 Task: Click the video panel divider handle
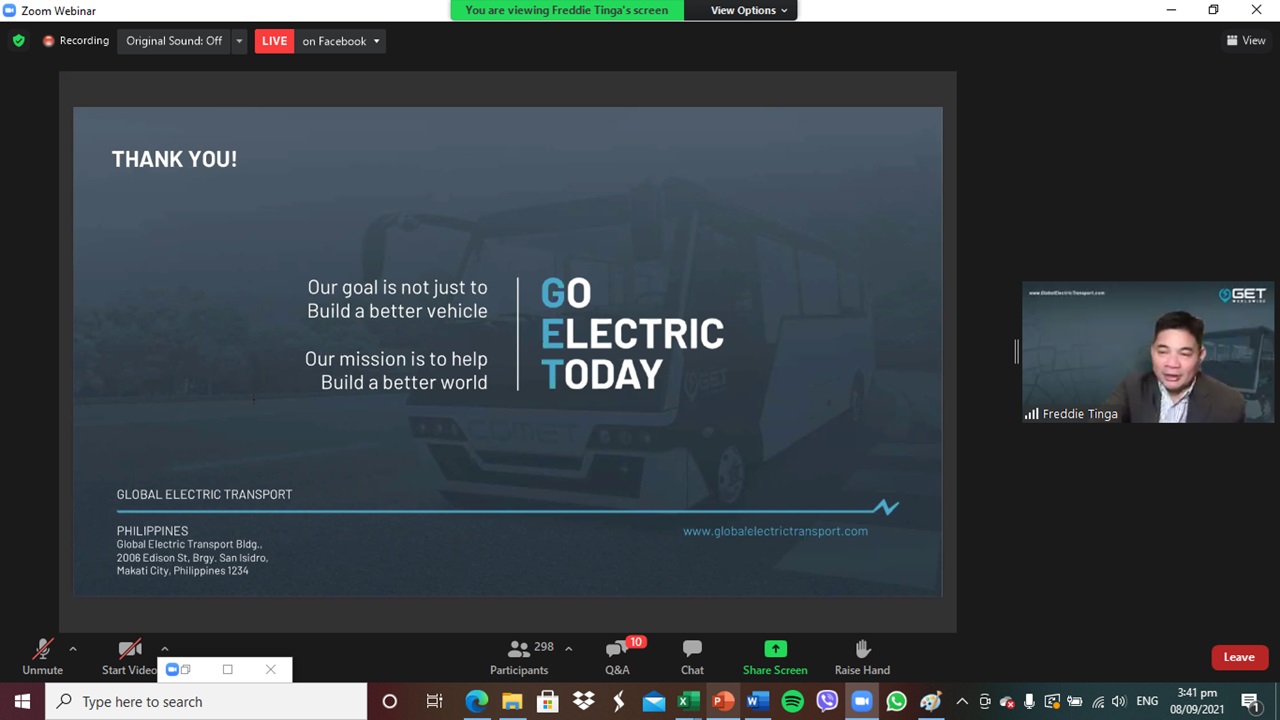point(1015,352)
